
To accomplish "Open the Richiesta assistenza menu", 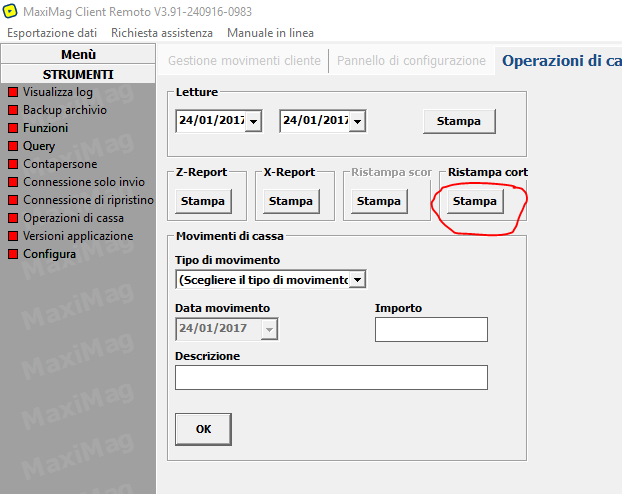I will tap(162, 33).
